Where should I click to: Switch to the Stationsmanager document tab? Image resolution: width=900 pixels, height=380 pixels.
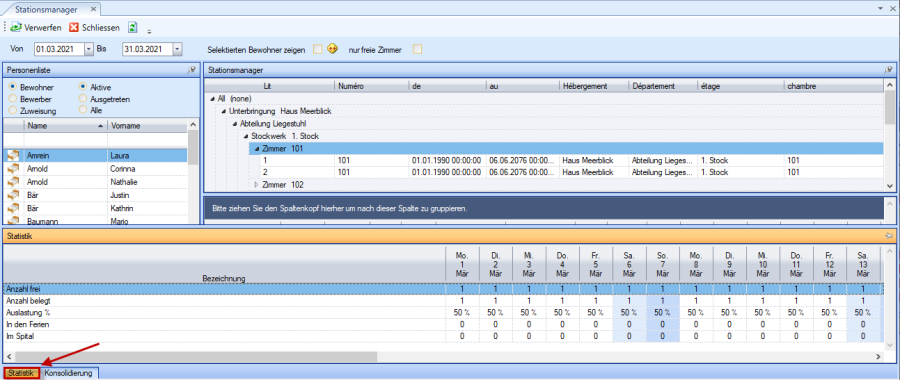pyautogui.click(x=46, y=9)
